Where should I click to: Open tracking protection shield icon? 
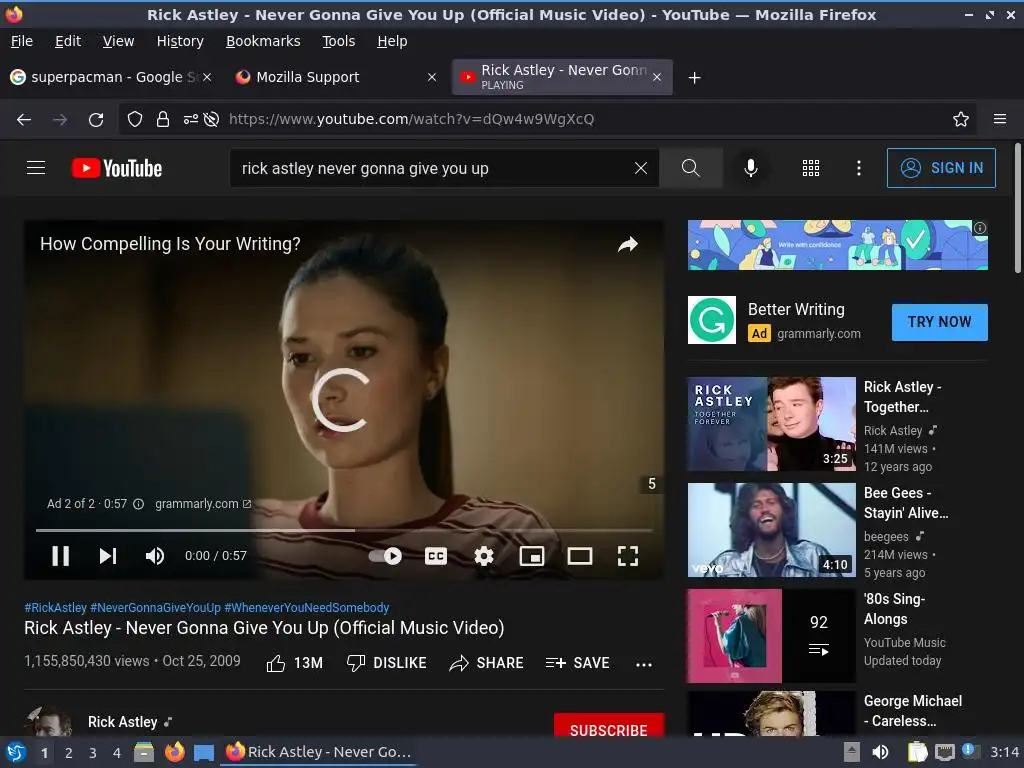tap(135, 119)
